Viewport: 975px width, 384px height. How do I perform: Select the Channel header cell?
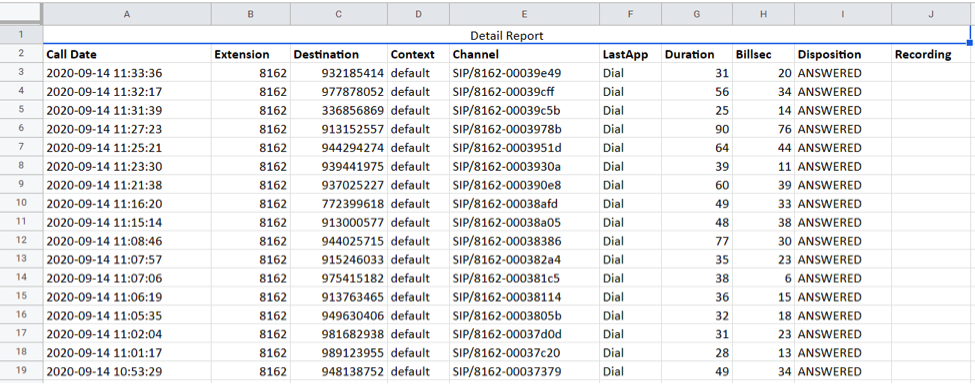[524, 54]
